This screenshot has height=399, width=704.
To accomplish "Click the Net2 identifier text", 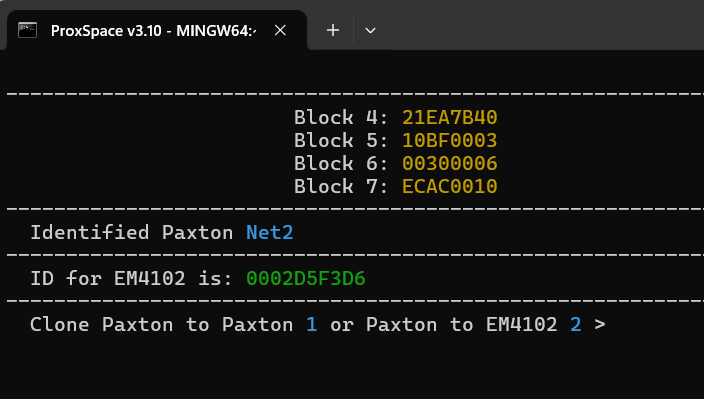I will 269,232.
